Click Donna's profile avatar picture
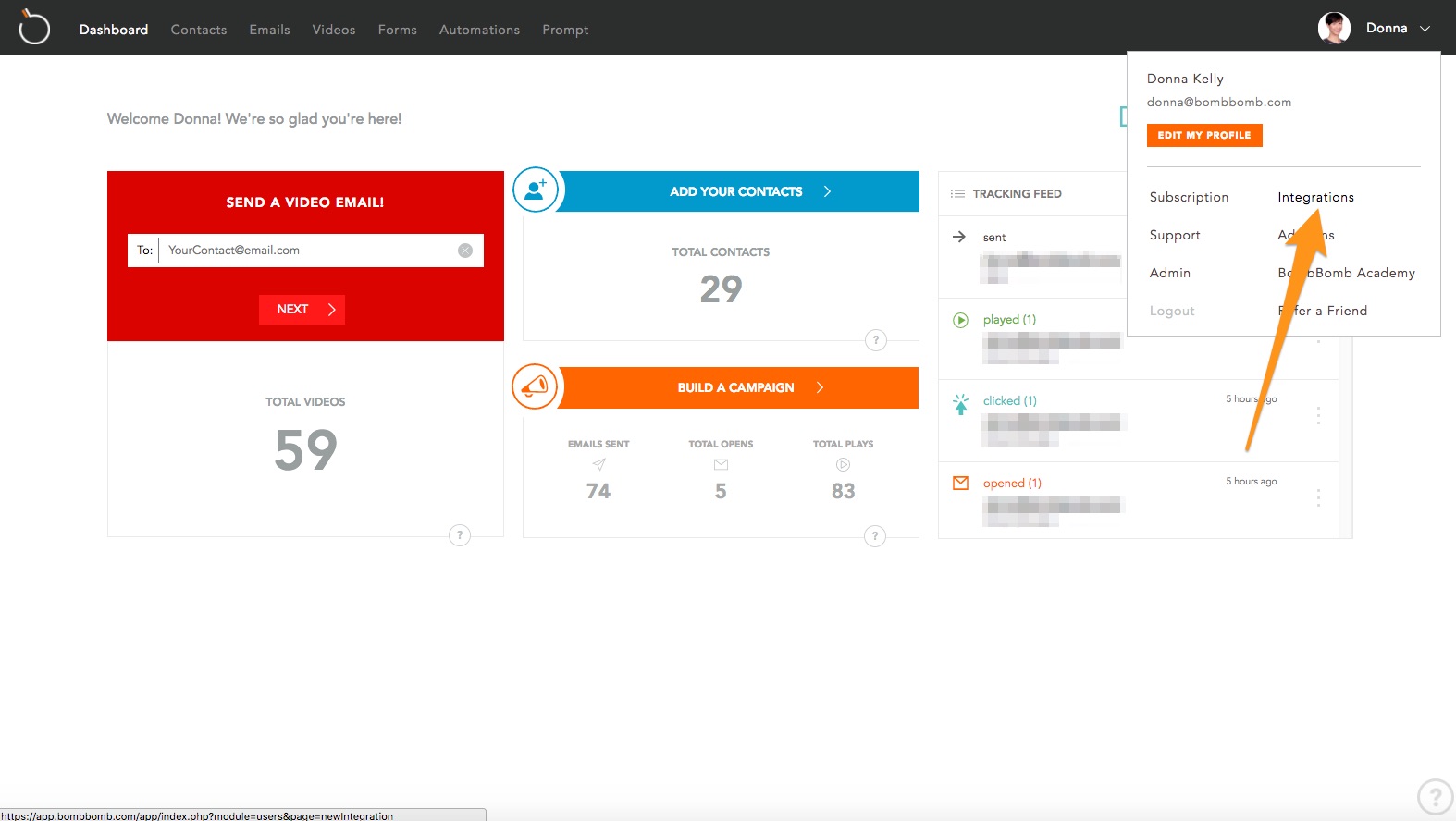Screen dimensions: 1456x821 1334,28
